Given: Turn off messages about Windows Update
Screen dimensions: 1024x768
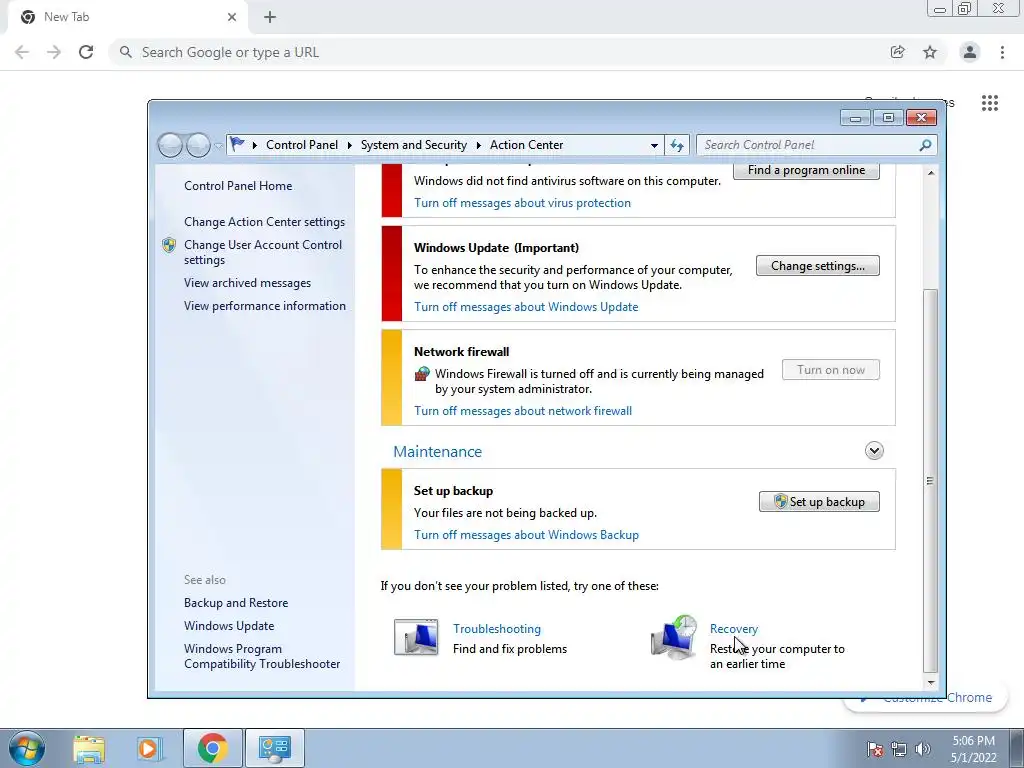Looking at the screenshot, I should tap(526, 307).
